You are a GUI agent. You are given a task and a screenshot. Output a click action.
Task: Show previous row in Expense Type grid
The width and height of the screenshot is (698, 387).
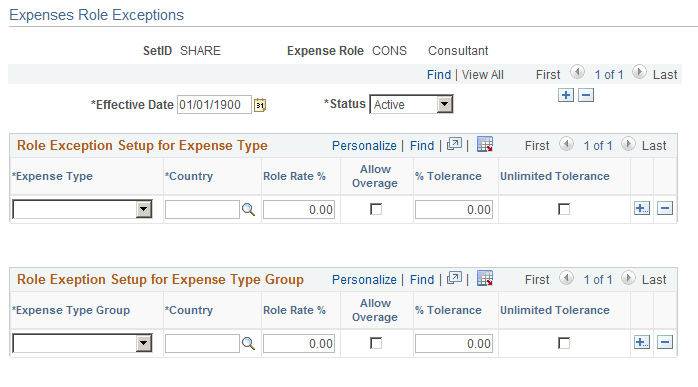pyautogui.click(x=566, y=143)
